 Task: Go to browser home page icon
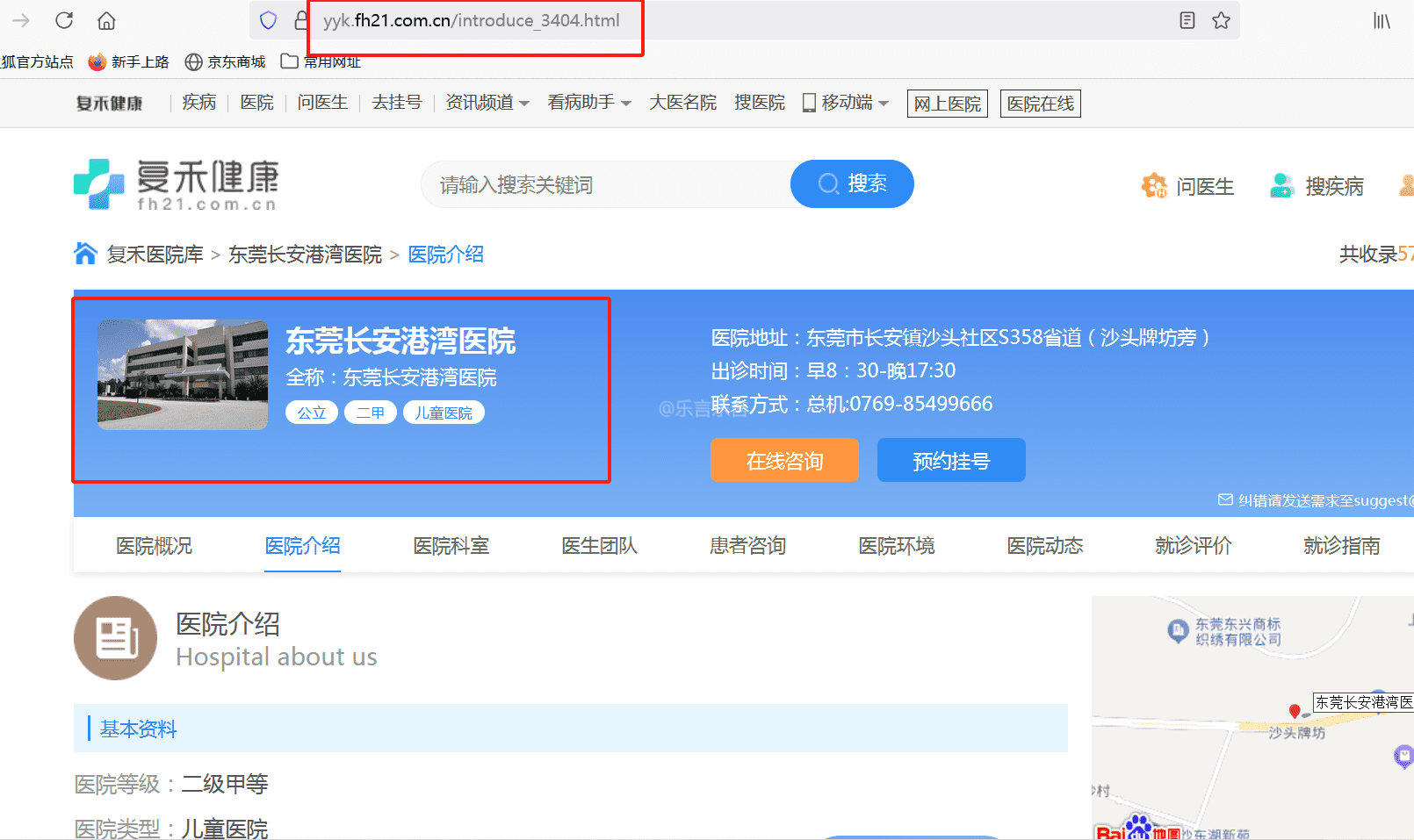(106, 20)
